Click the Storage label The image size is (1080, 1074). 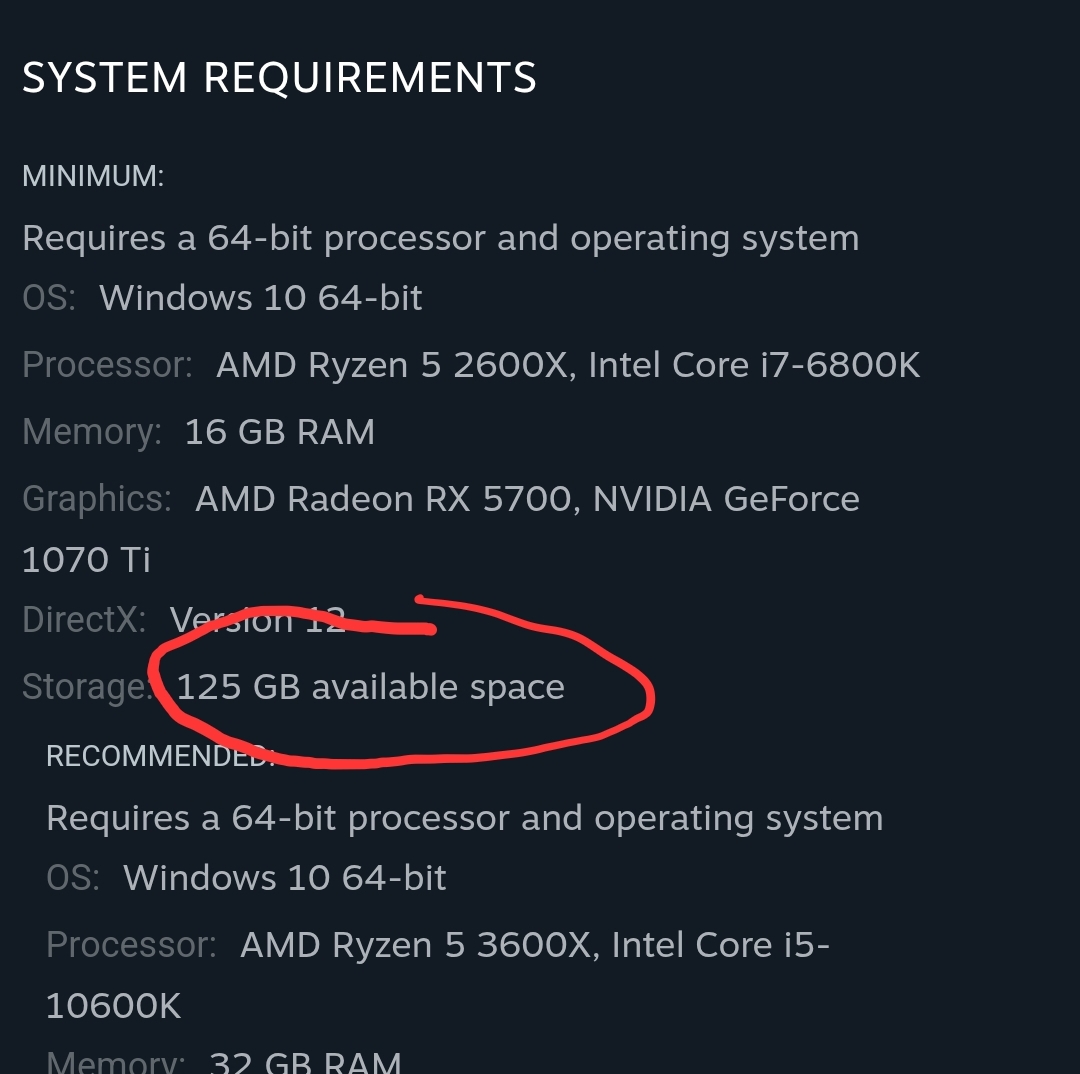tap(87, 688)
